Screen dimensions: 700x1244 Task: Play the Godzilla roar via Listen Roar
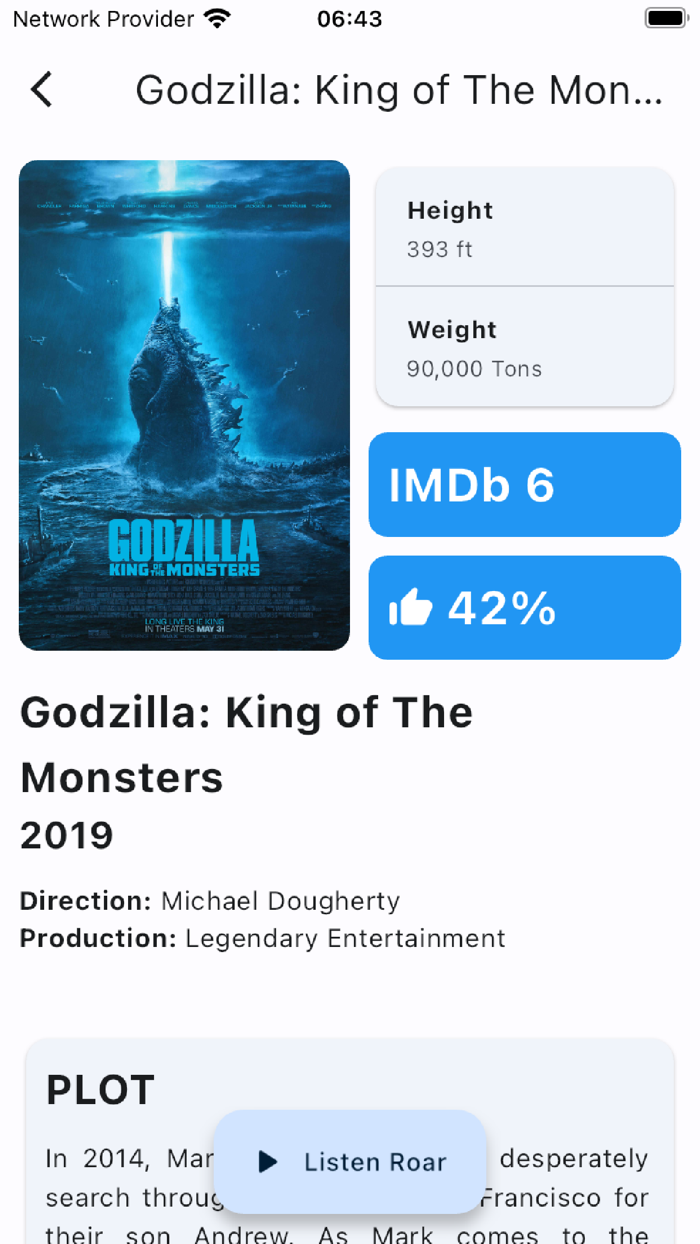pyautogui.click(x=350, y=1162)
